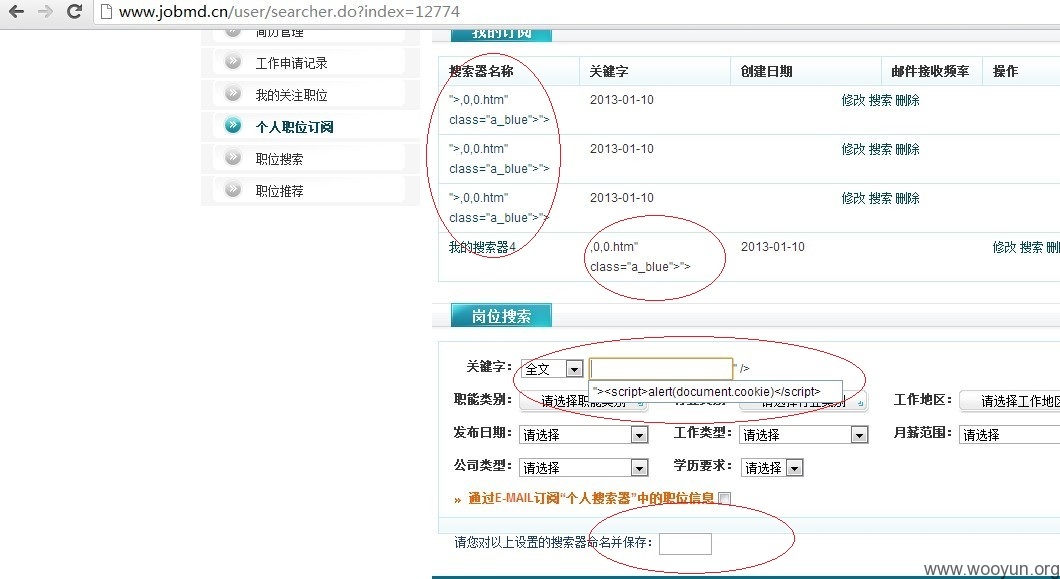Click the arrow icon beside 职位推荐
This screenshot has width=1060, height=579.
point(233,189)
